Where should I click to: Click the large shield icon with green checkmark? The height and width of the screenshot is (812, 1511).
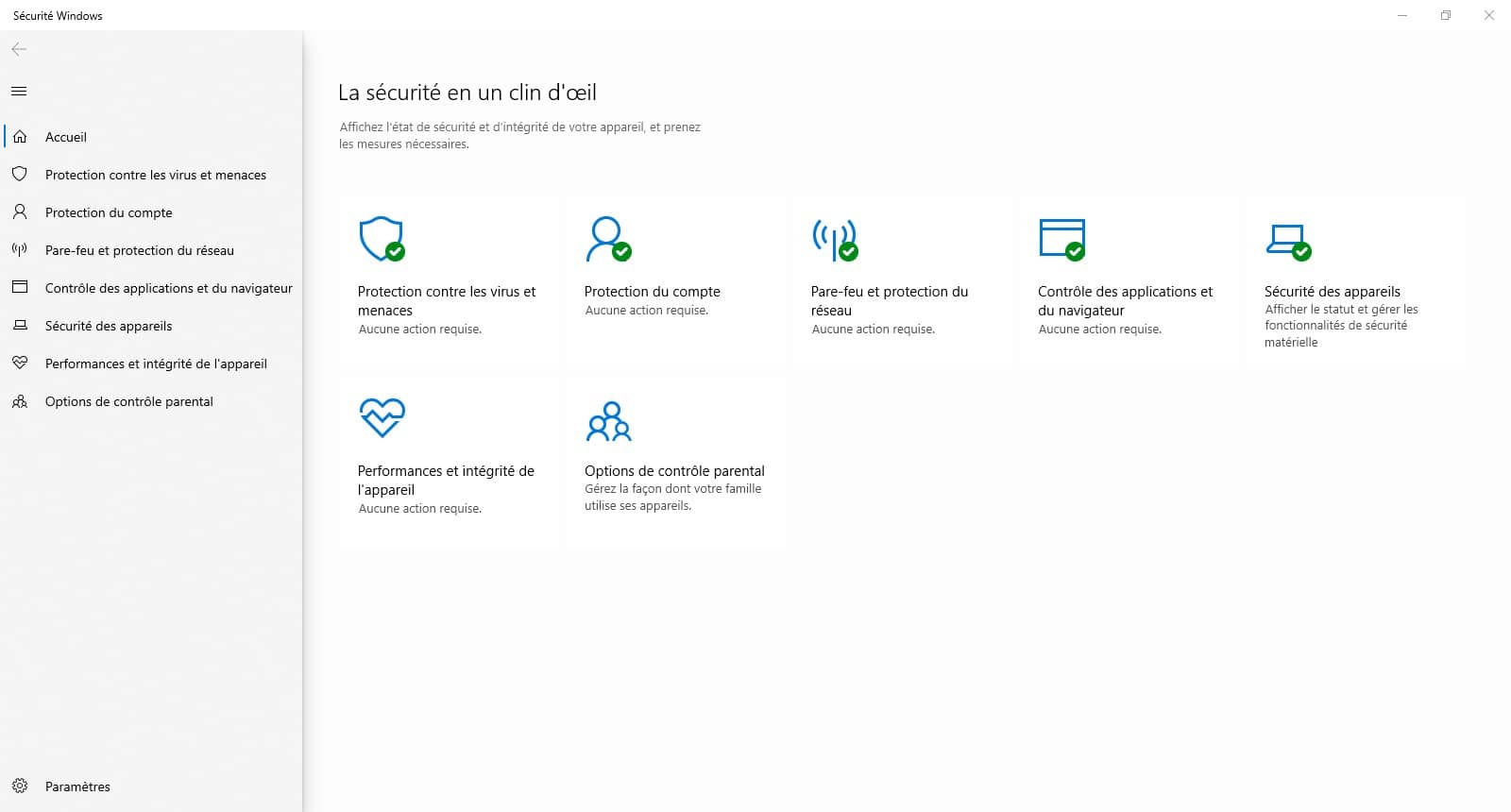(x=382, y=239)
